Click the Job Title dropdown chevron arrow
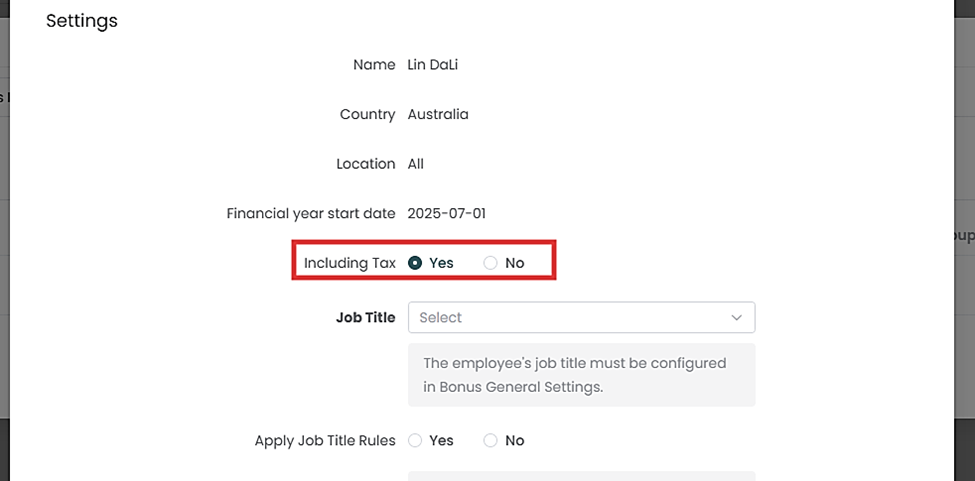Image resolution: width=975 pixels, height=481 pixels. click(737, 318)
